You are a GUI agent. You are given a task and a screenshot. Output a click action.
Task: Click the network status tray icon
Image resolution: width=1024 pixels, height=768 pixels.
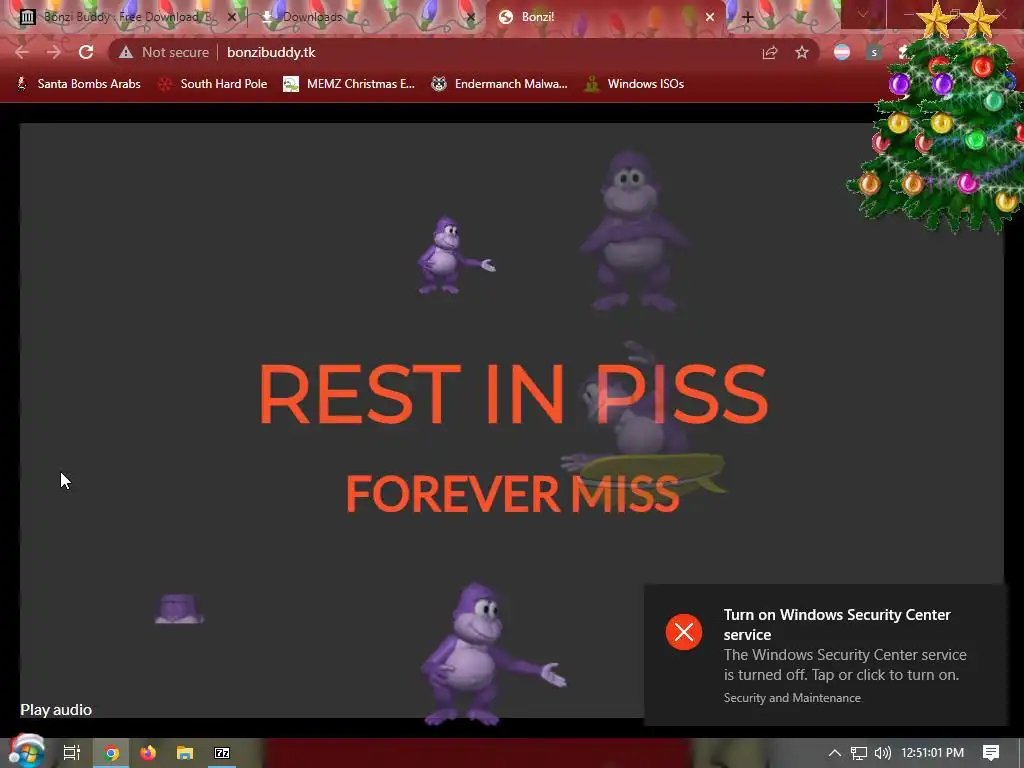[859, 753]
